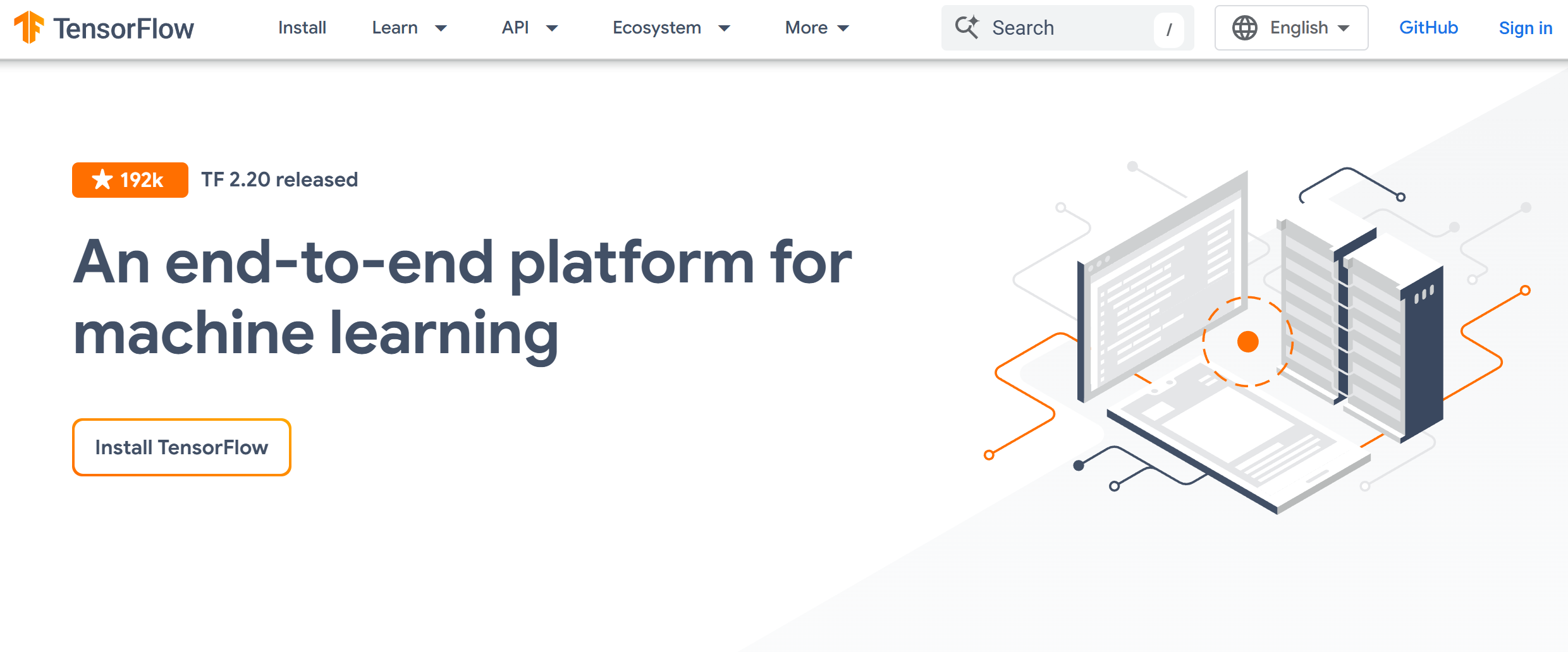Screen dimensions: 1568x652
Task: Open the GitHub link
Action: [1428, 28]
